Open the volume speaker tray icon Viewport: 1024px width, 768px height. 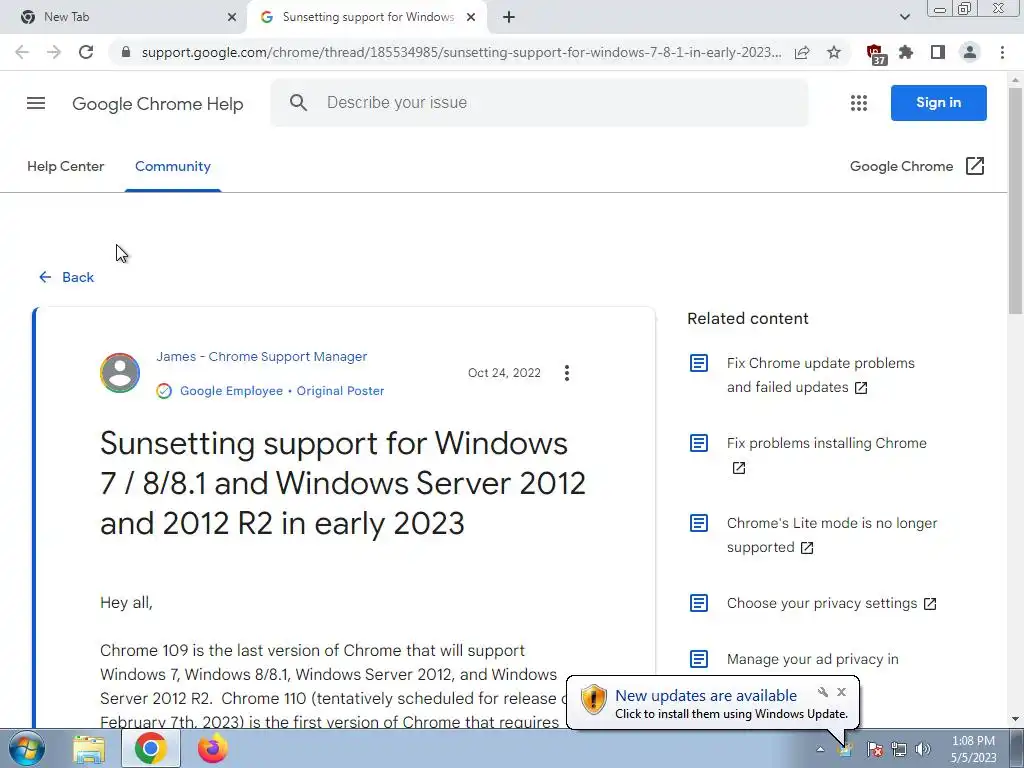click(x=922, y=749)
